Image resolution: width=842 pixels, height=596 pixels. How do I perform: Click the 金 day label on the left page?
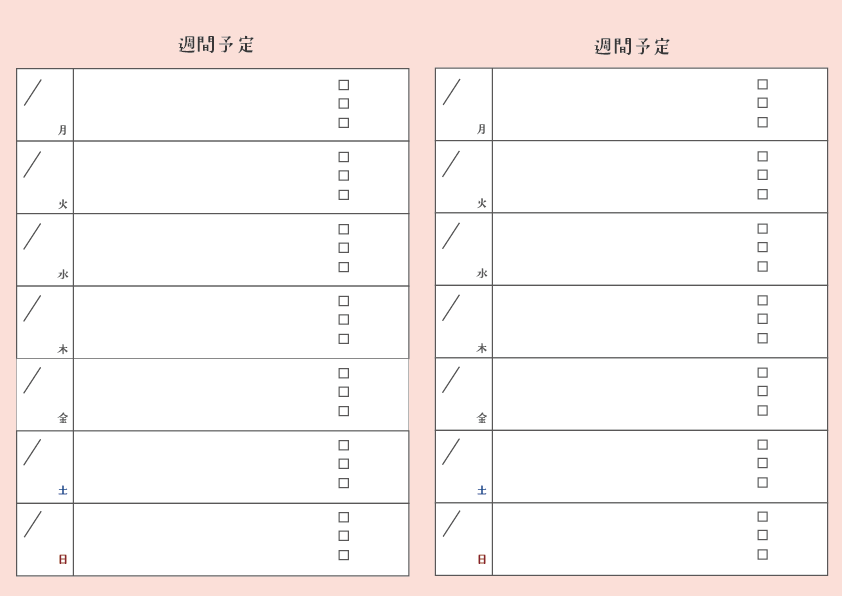63,418
